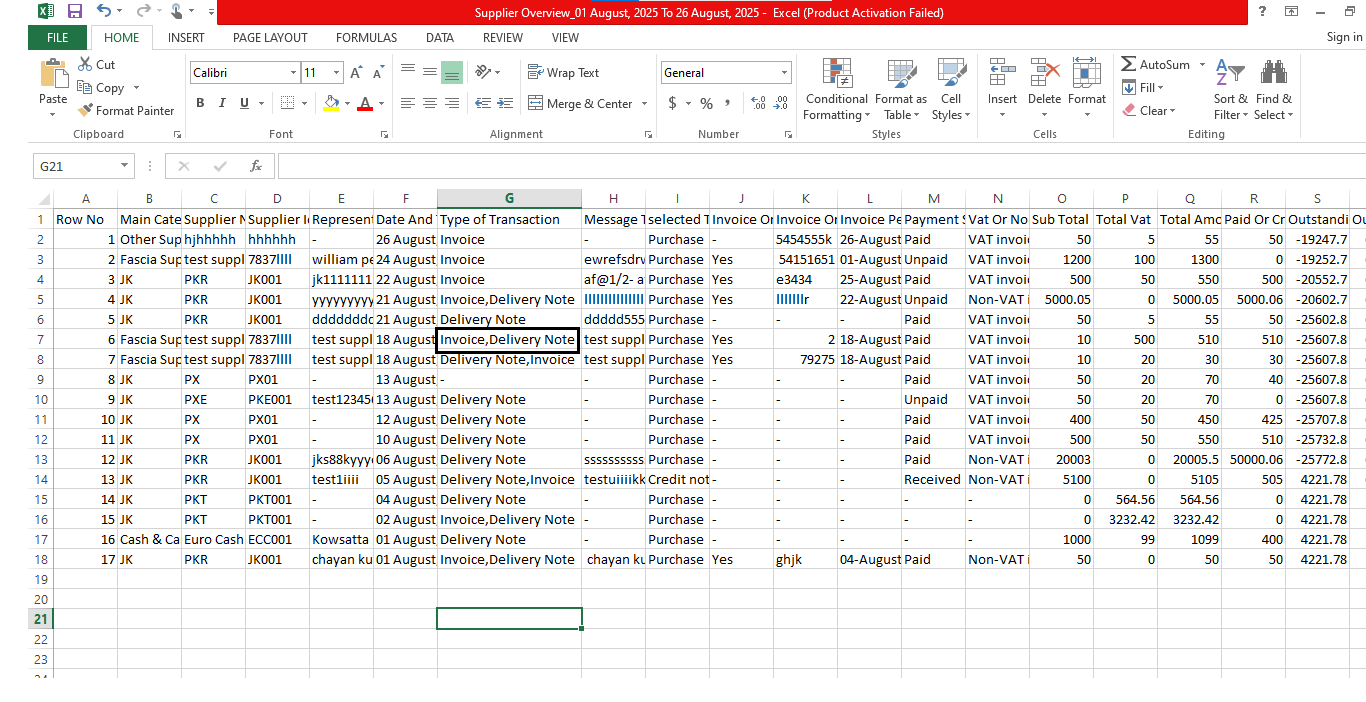Viewport: 1366px width, 702px height.
Task: Toggle Align Left
Action: [x=407, y=103]
